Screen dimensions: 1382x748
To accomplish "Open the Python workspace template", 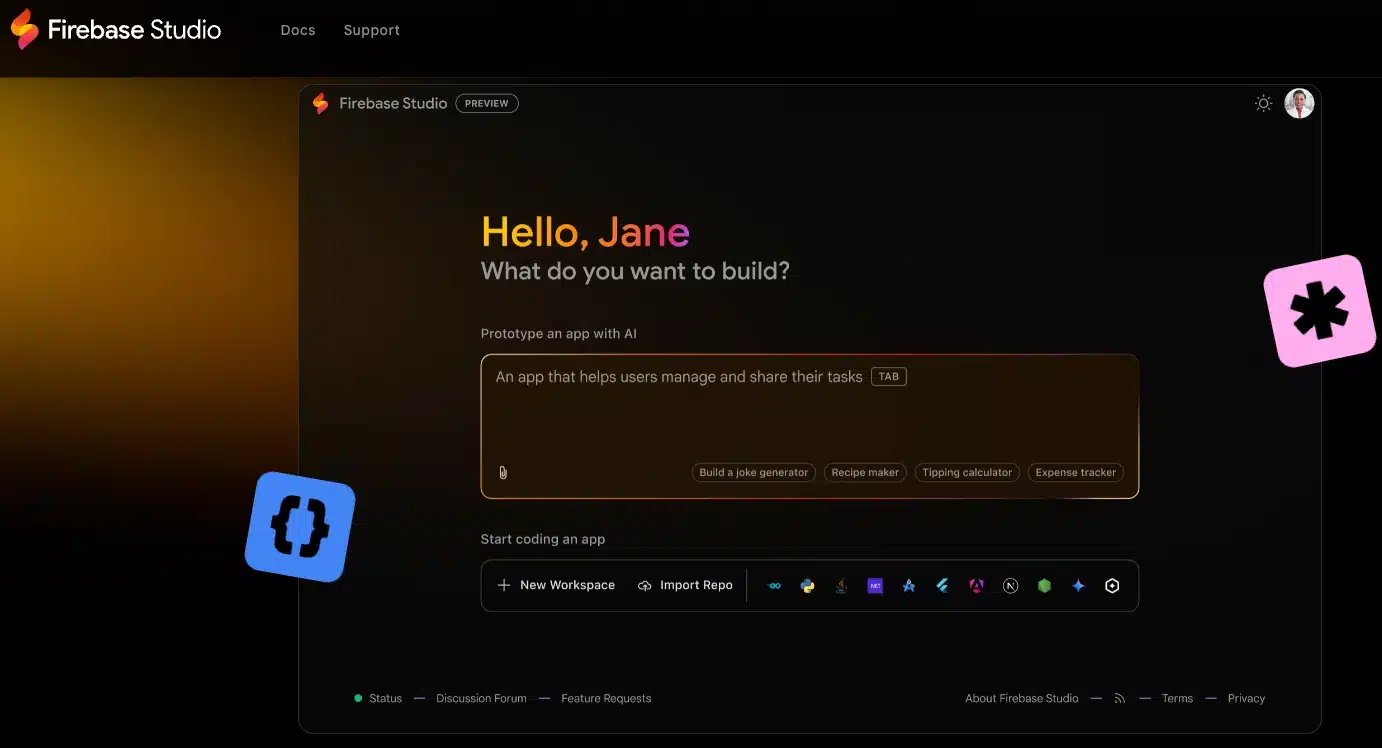I will point(807,585).
